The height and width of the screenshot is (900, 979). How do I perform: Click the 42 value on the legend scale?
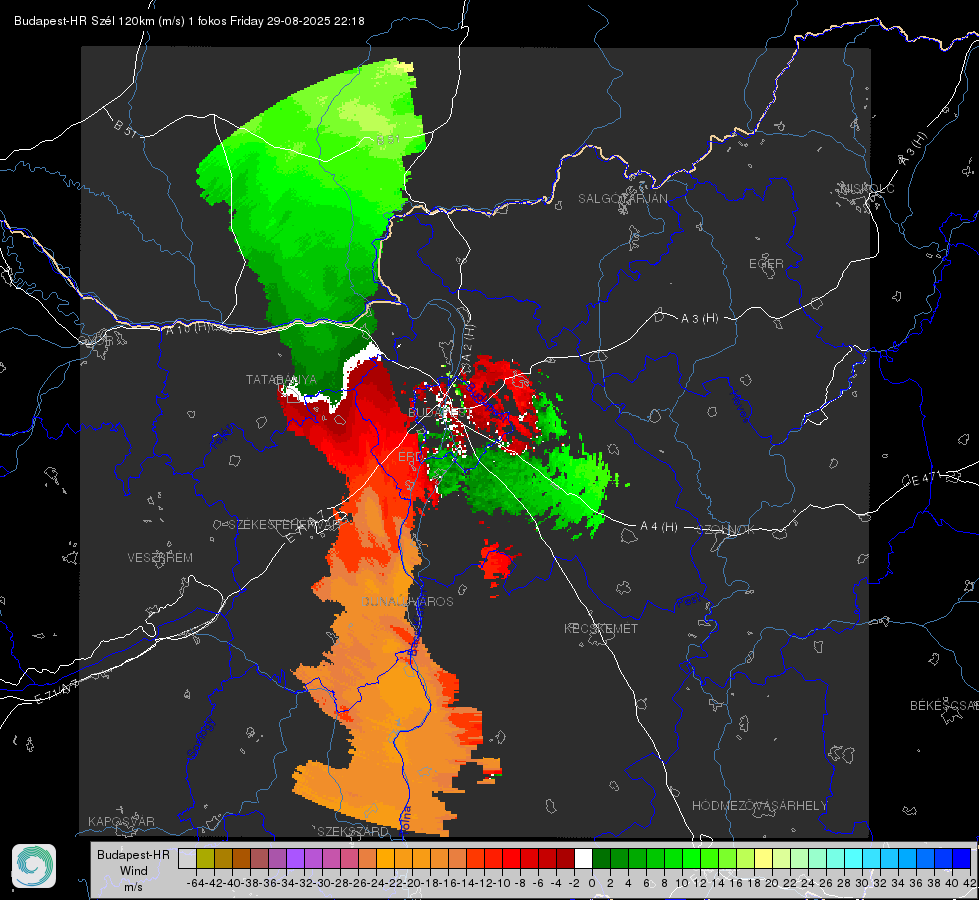970,883
